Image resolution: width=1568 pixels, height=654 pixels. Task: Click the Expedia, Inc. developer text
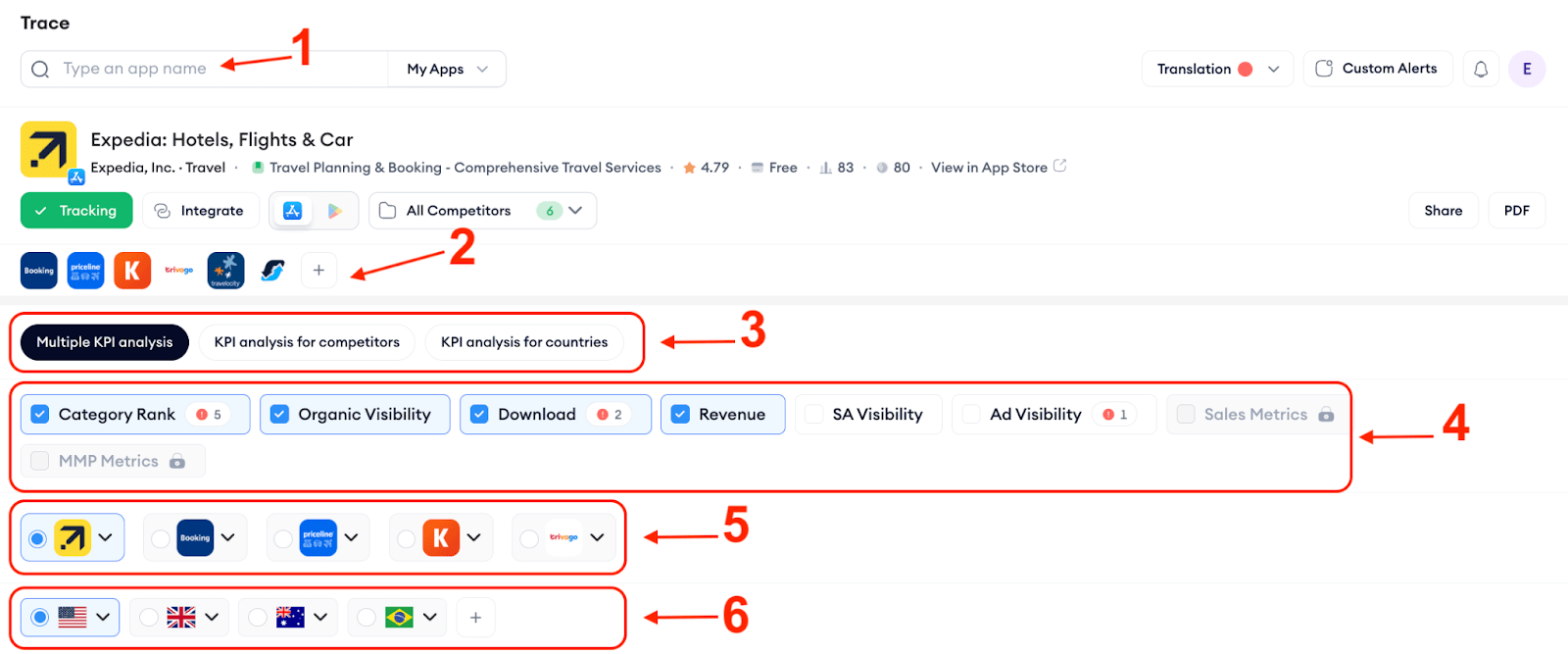click(132, 168)
